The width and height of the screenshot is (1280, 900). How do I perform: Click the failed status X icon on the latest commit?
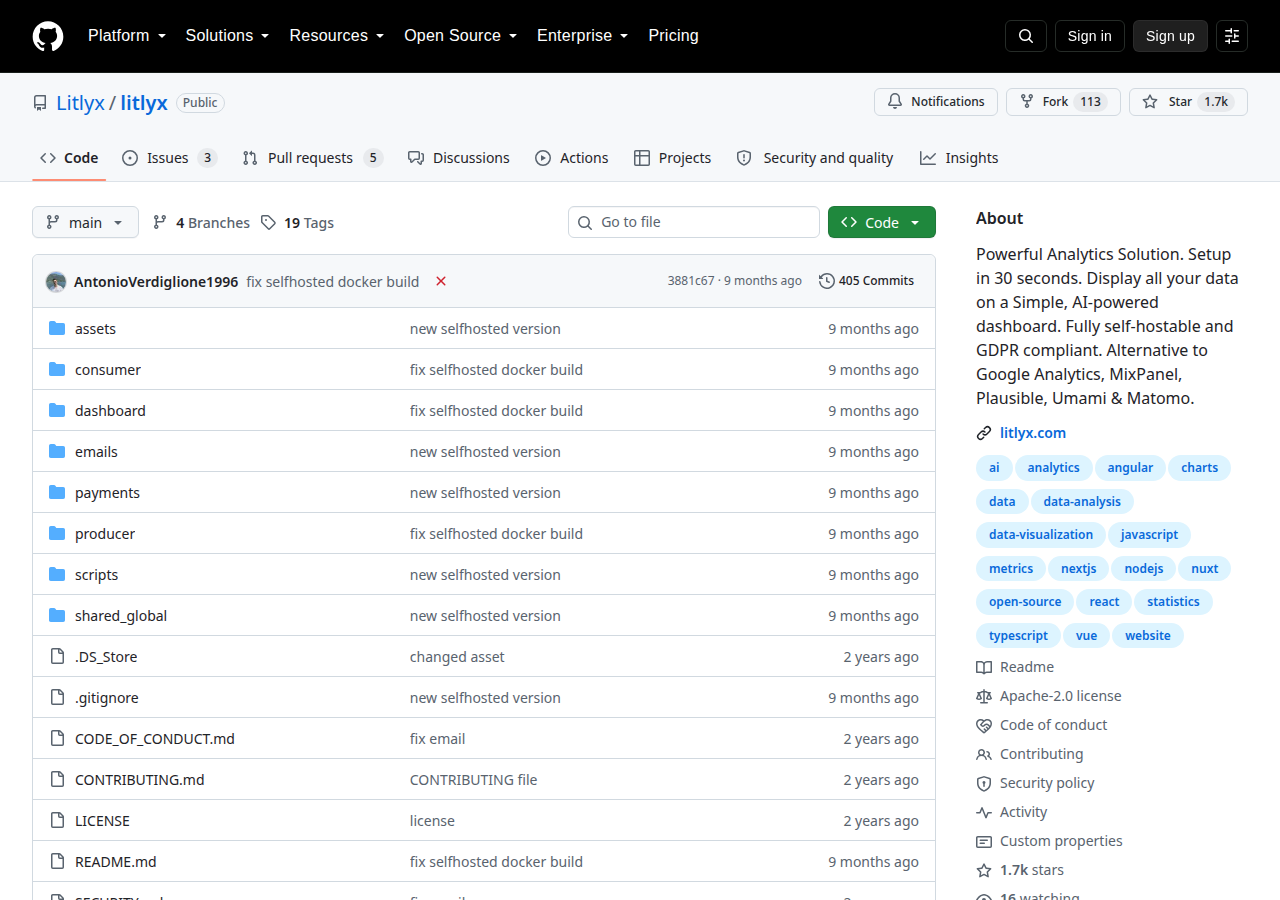pyautogui.click(x=441, y=281)
